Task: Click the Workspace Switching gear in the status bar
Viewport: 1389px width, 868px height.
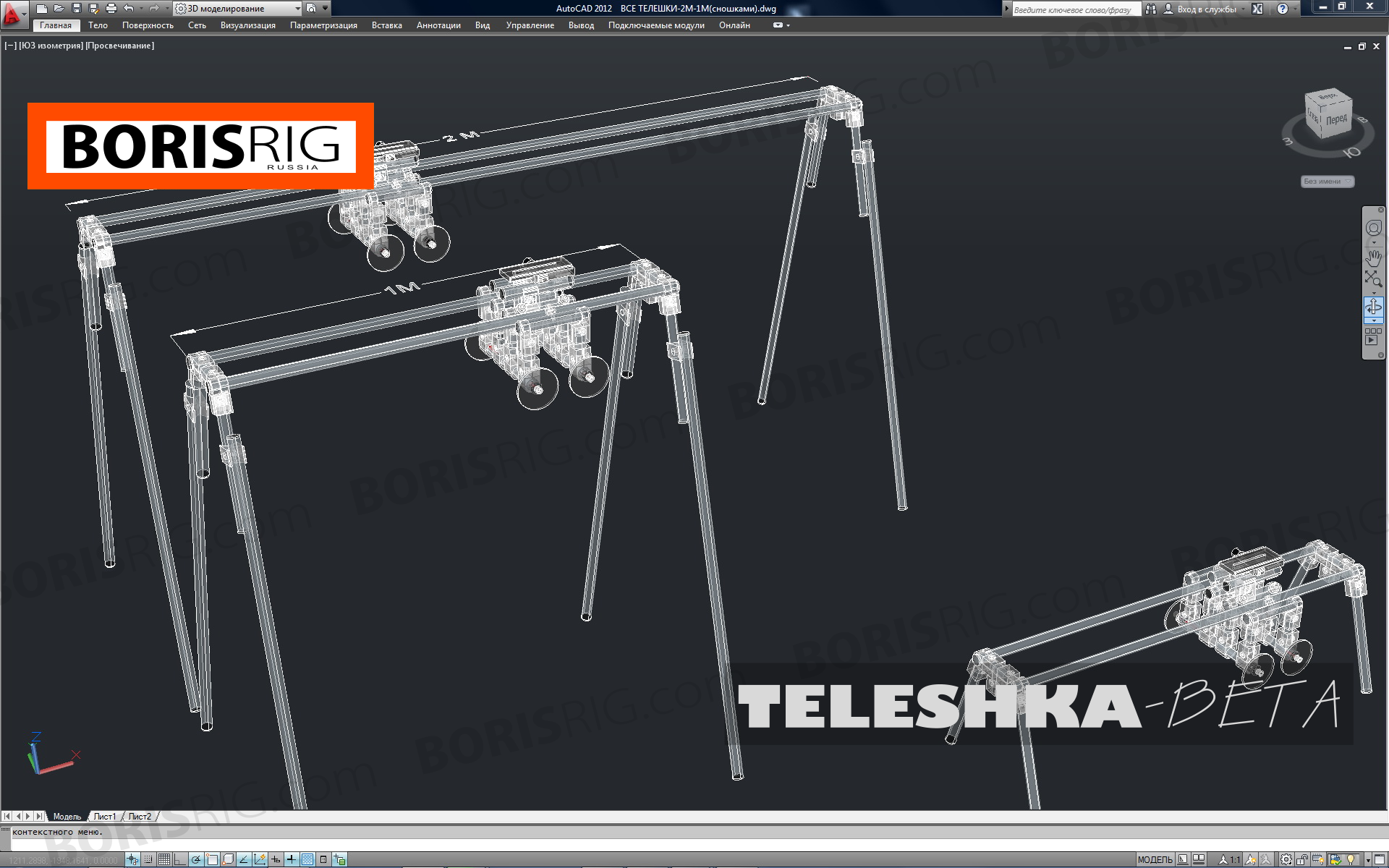Action: tap(1286, 859)
